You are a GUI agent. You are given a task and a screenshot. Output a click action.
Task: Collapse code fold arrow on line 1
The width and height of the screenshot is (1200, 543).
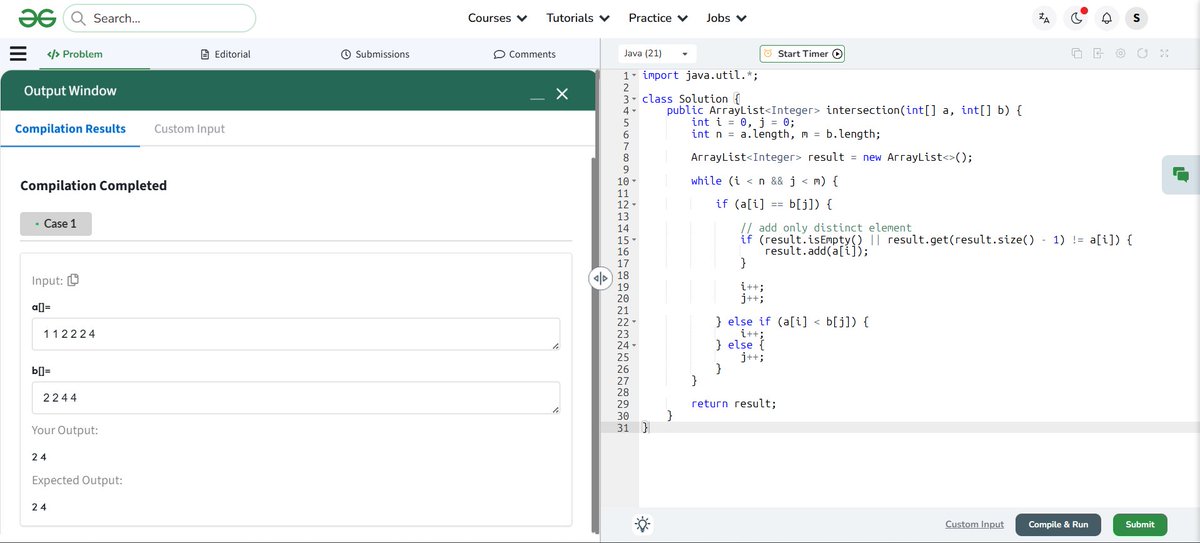[x=634, y=76]
